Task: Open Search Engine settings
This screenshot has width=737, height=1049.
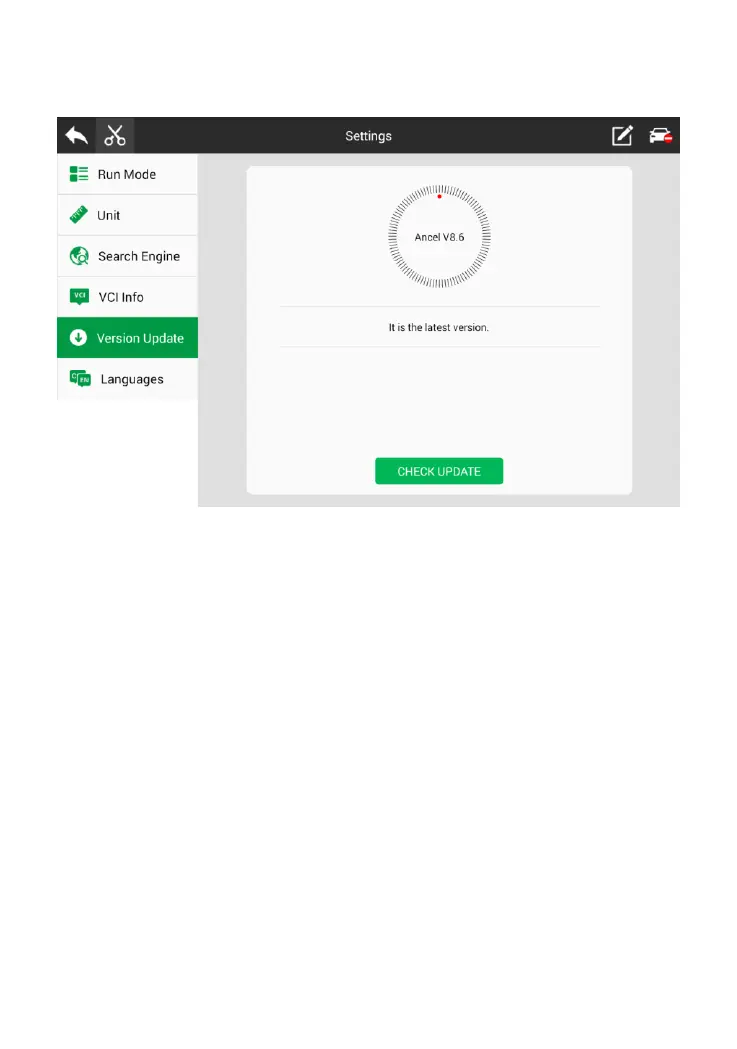Action: (x=127, y=256)
